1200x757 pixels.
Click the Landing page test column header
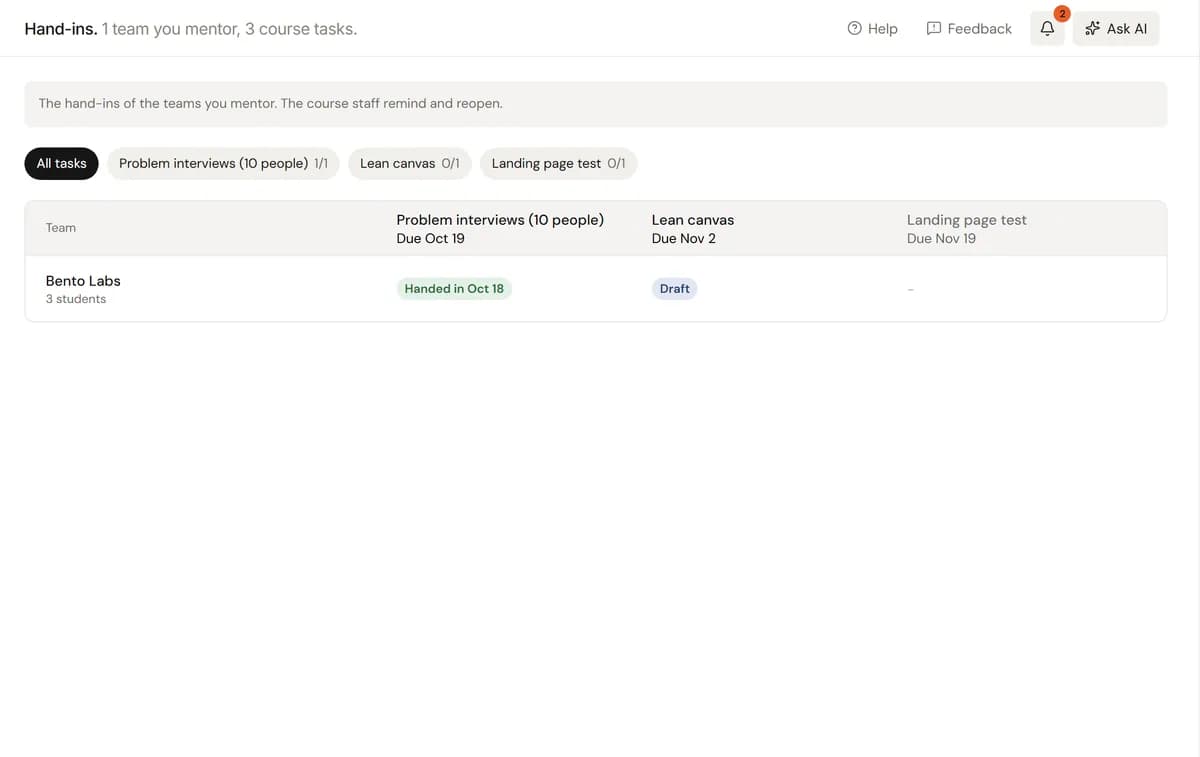966,228
